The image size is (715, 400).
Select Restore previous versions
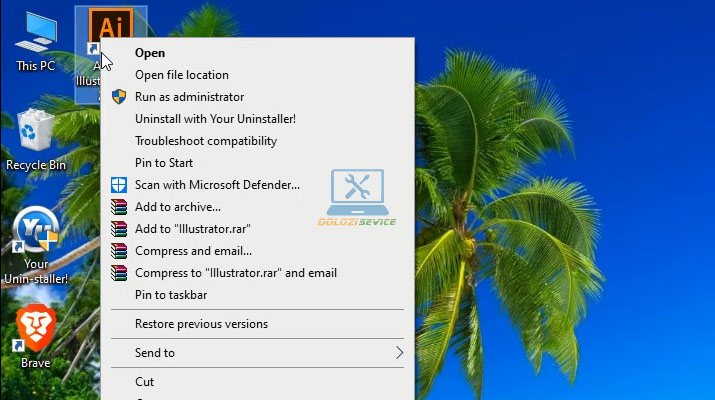click(201, 324)
